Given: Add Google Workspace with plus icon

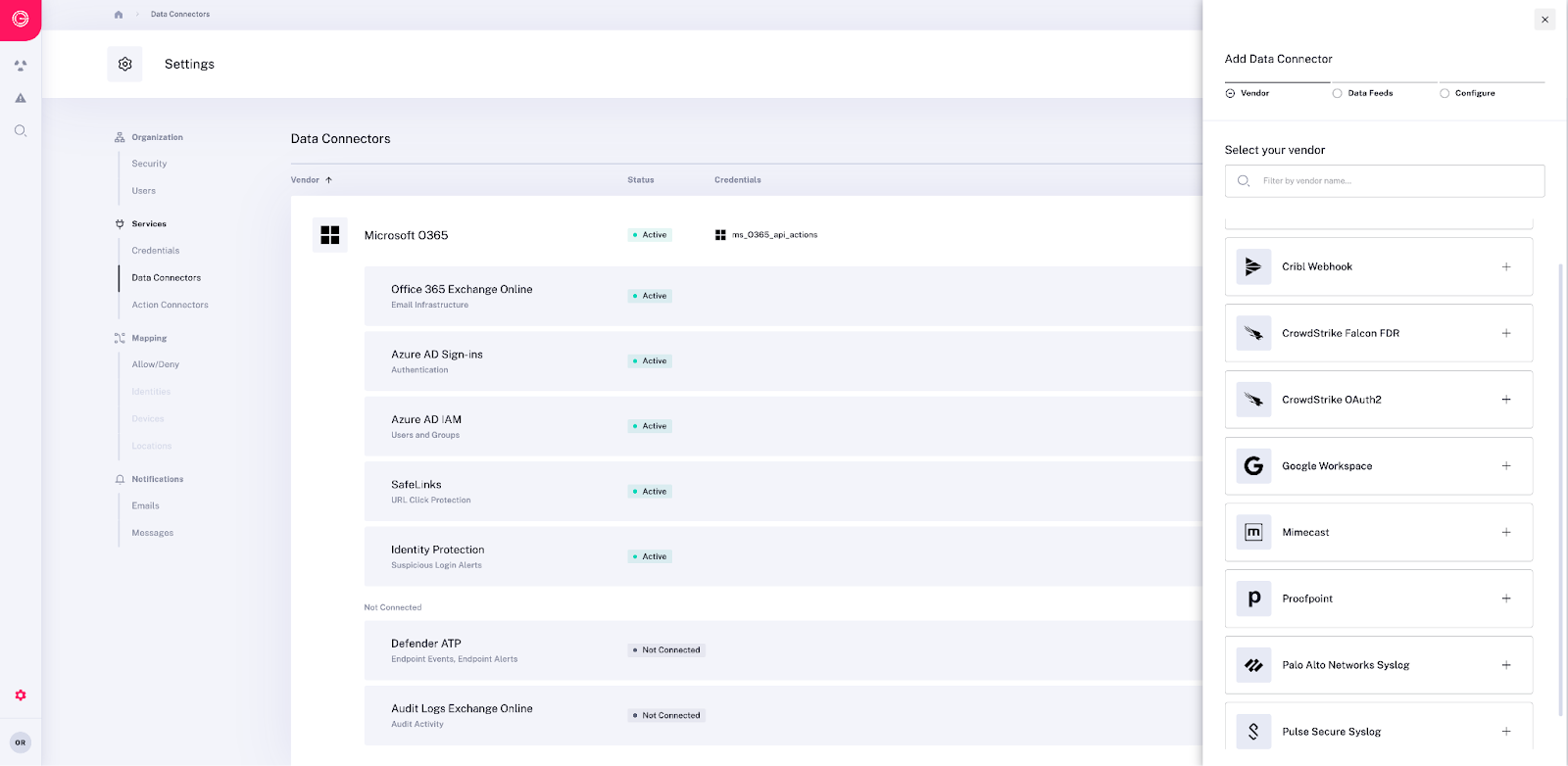Looking at the screenshot, I should coord(1506,466).
